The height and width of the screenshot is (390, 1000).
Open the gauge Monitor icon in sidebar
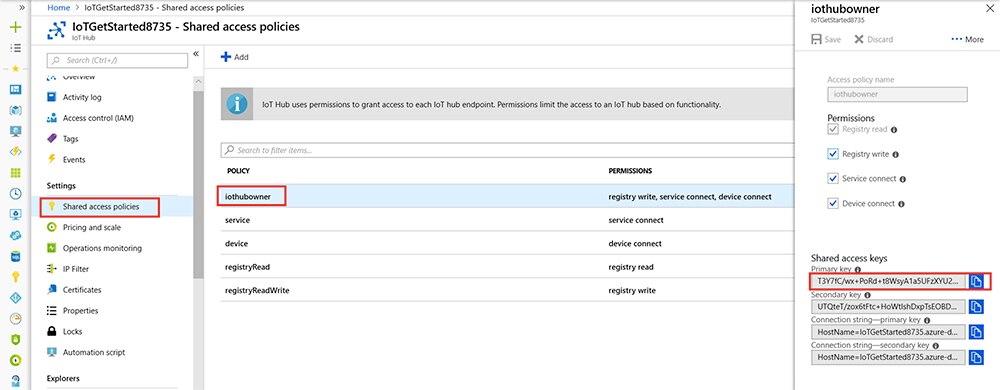coord(16,319)
